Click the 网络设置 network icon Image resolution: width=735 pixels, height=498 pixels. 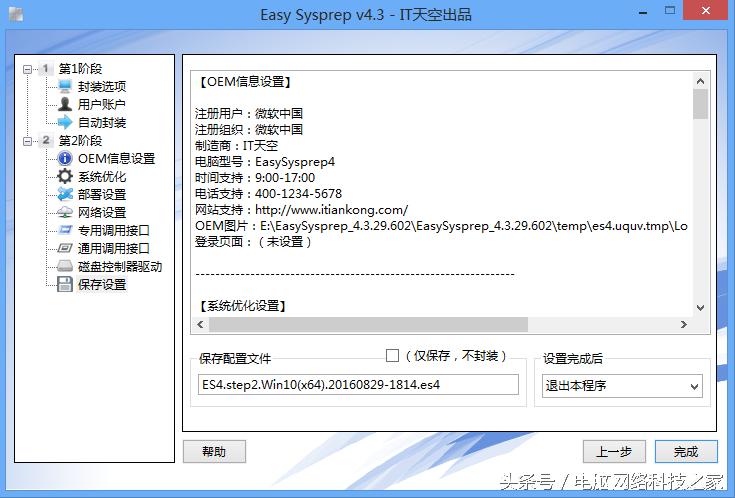65,213
